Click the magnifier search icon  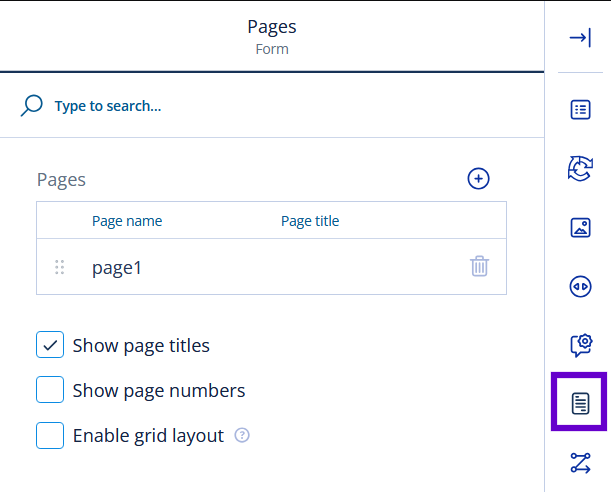point(31,106)
